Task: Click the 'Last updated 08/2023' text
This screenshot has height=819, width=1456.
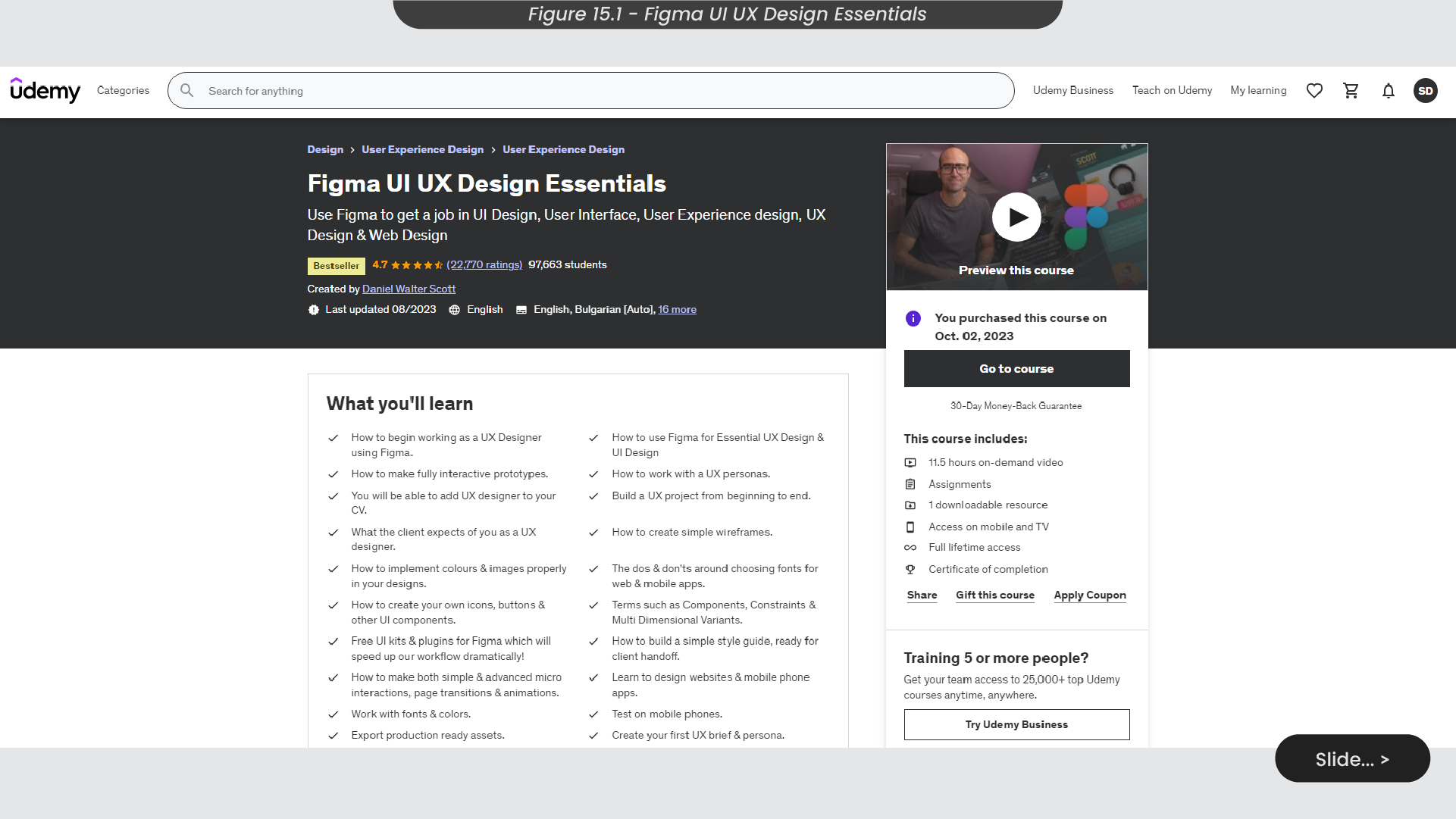Action: pyautogui.click(x=380, y=309)
